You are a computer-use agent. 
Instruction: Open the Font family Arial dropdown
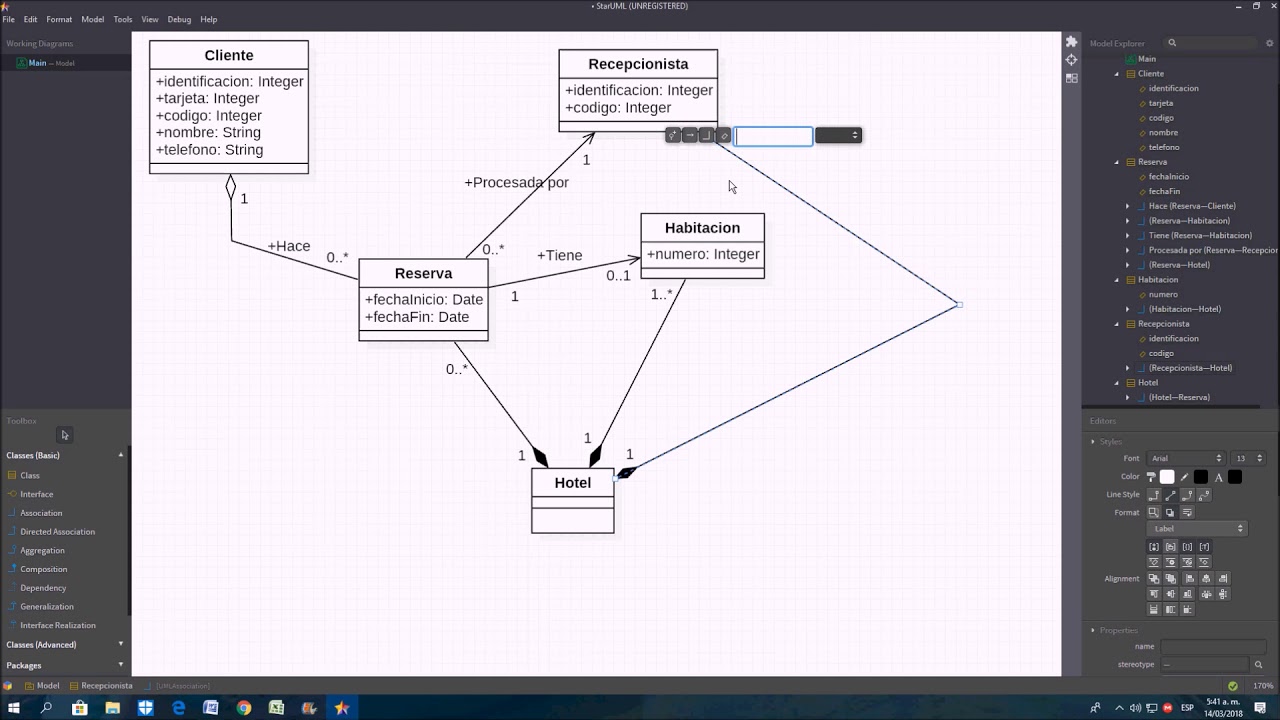[1186, 458]
